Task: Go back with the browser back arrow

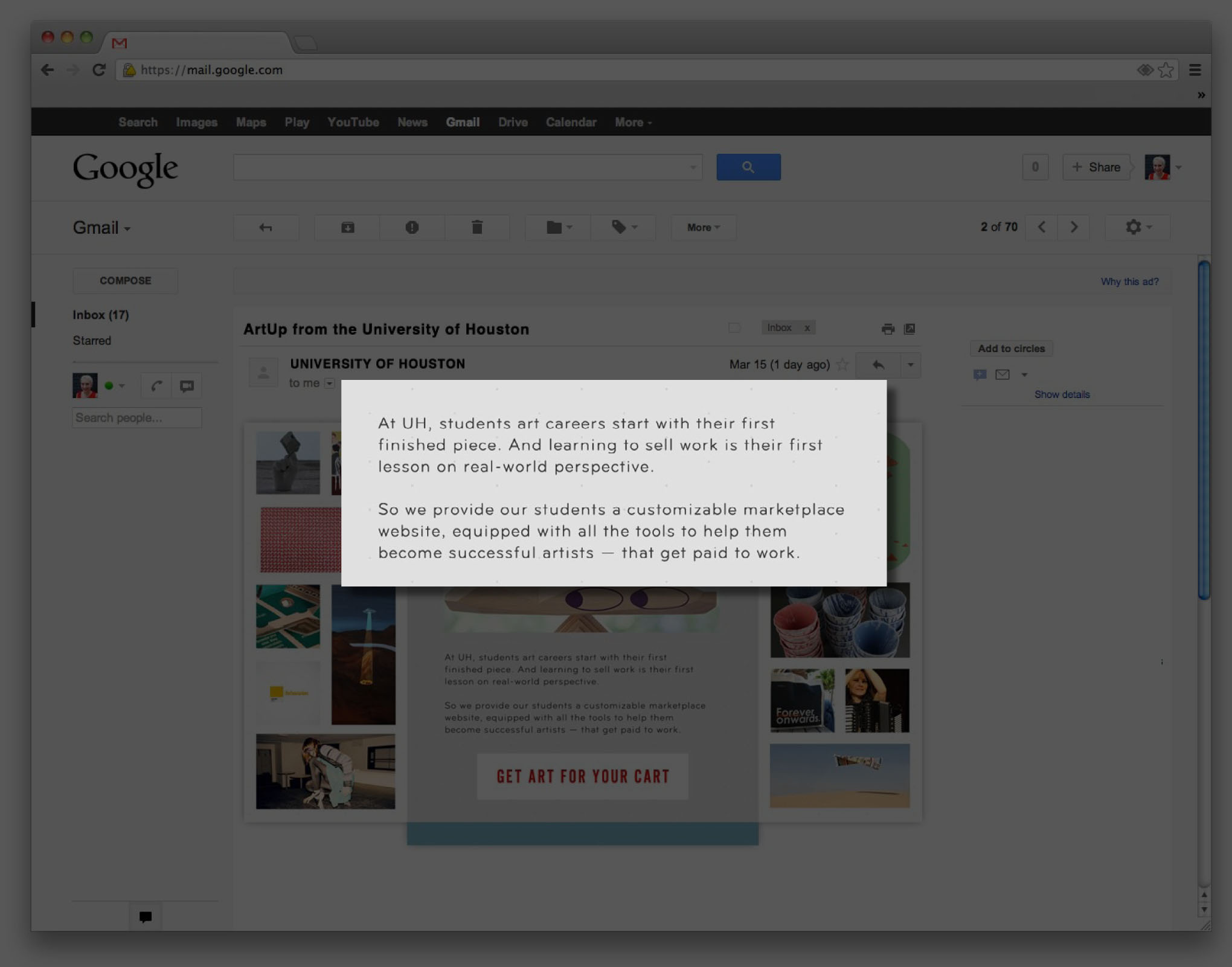Action: tap(48, 70)
